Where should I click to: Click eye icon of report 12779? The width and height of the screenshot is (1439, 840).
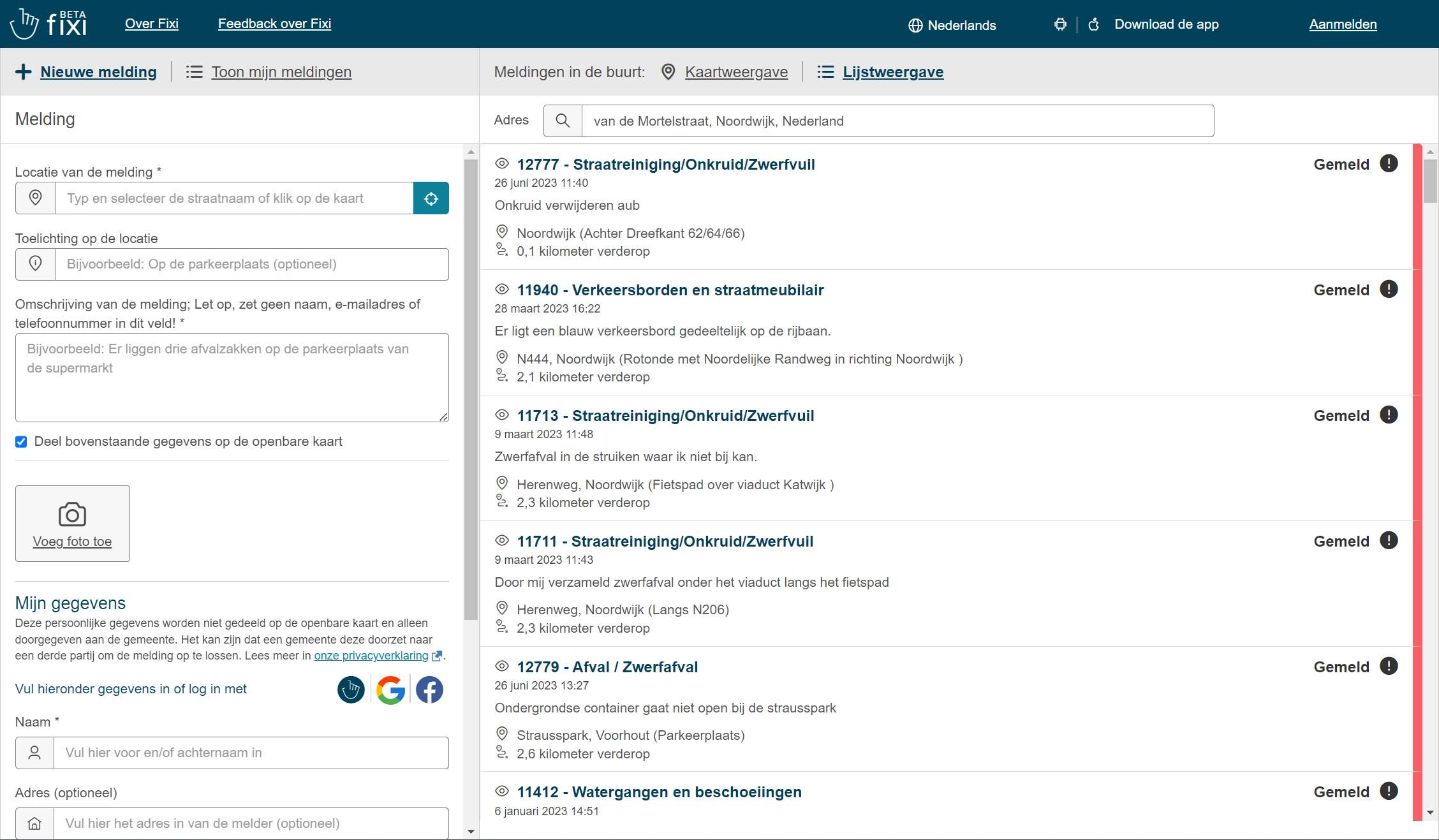coord(502,666)
